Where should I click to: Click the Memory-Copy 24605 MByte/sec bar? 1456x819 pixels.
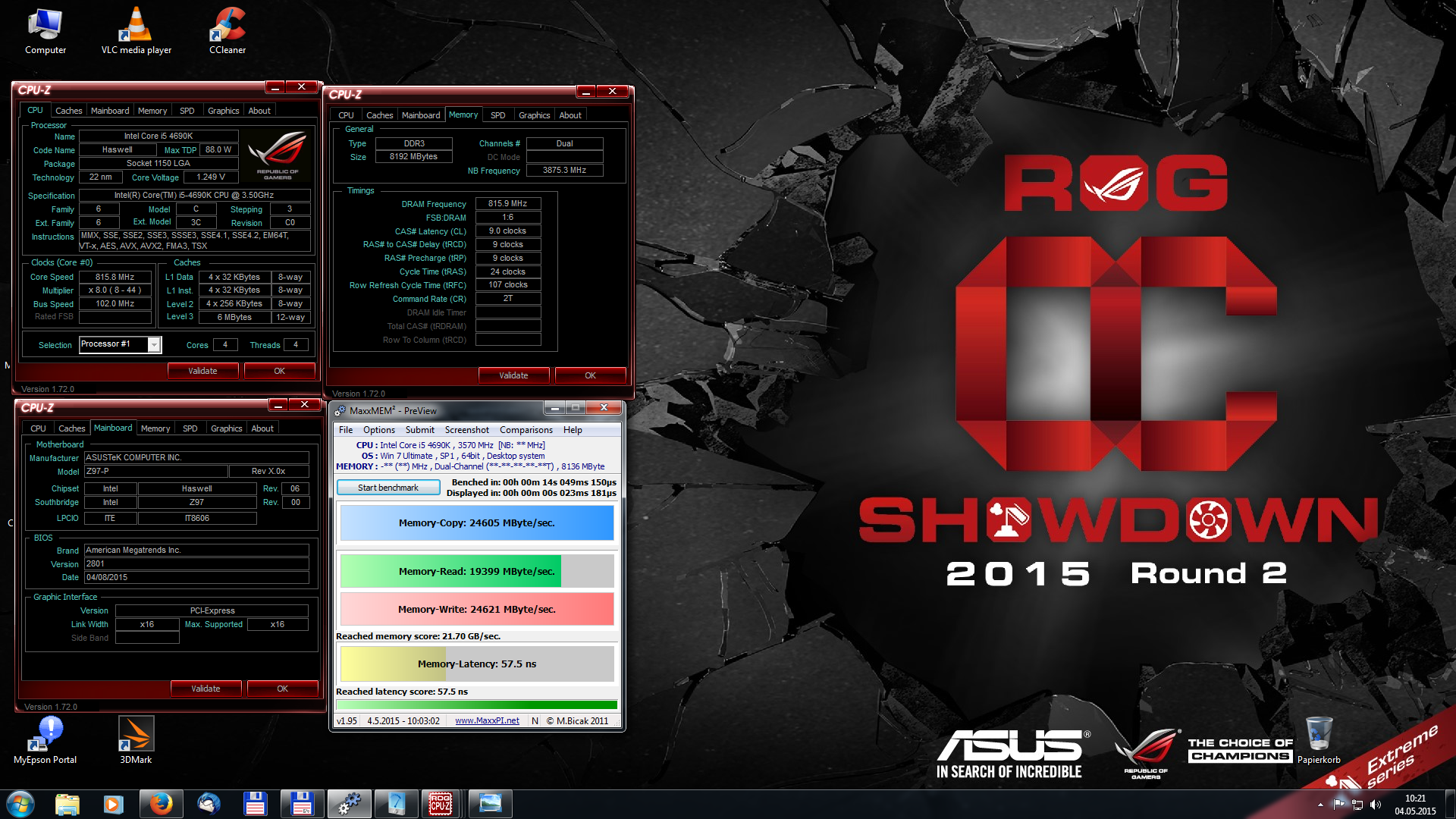(x=477, y=523)
